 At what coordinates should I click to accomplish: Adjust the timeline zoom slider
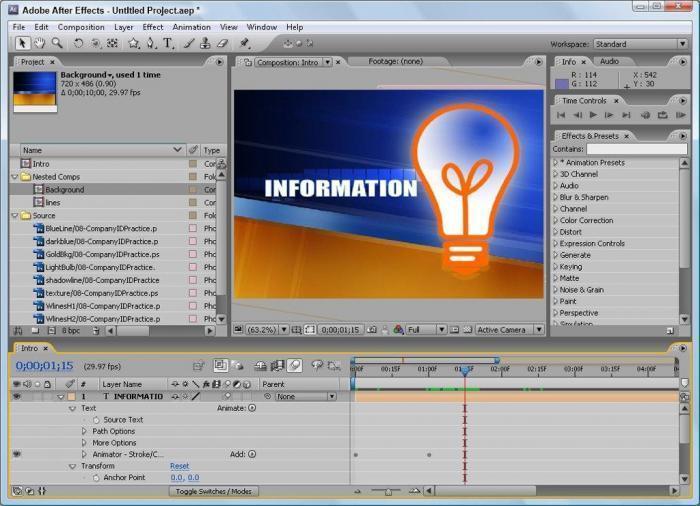click(388, 491)
